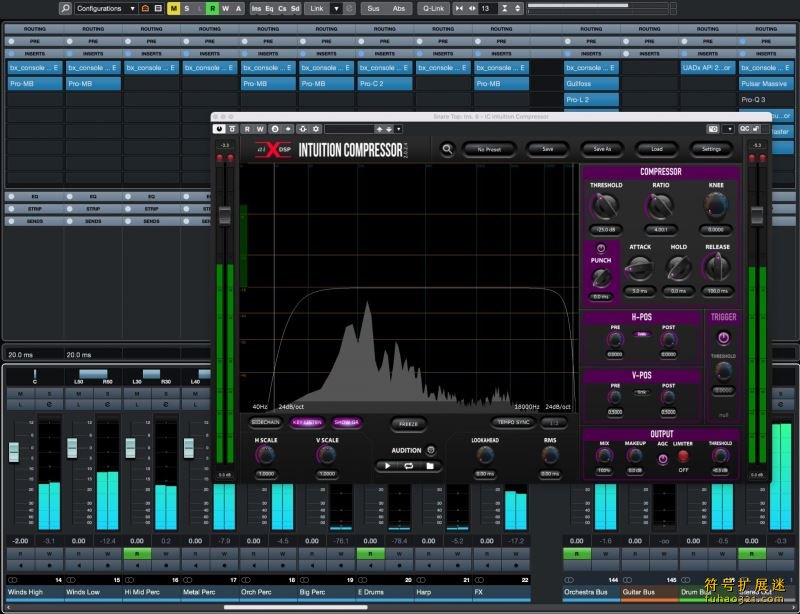Bypass all inserts with Ins button
Screen dimensions: 800x614
pyautogui.click(x=256, y=8)
